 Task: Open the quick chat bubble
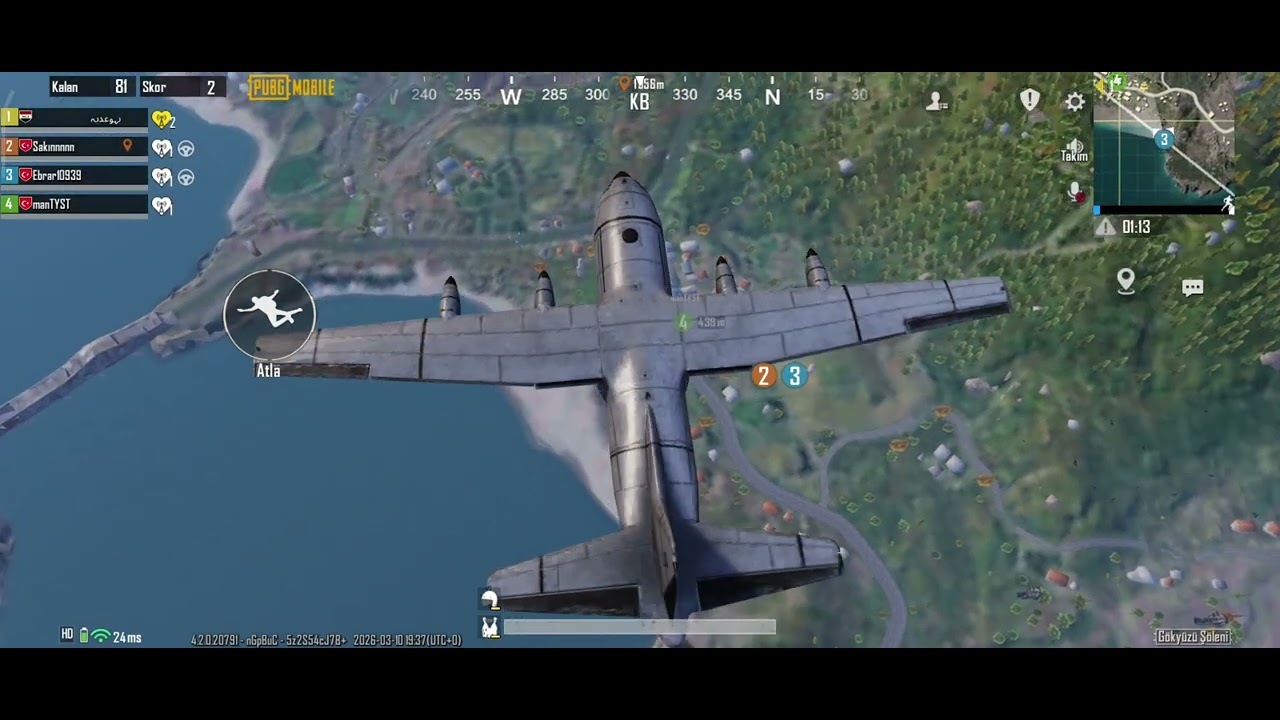(1192, 287)
